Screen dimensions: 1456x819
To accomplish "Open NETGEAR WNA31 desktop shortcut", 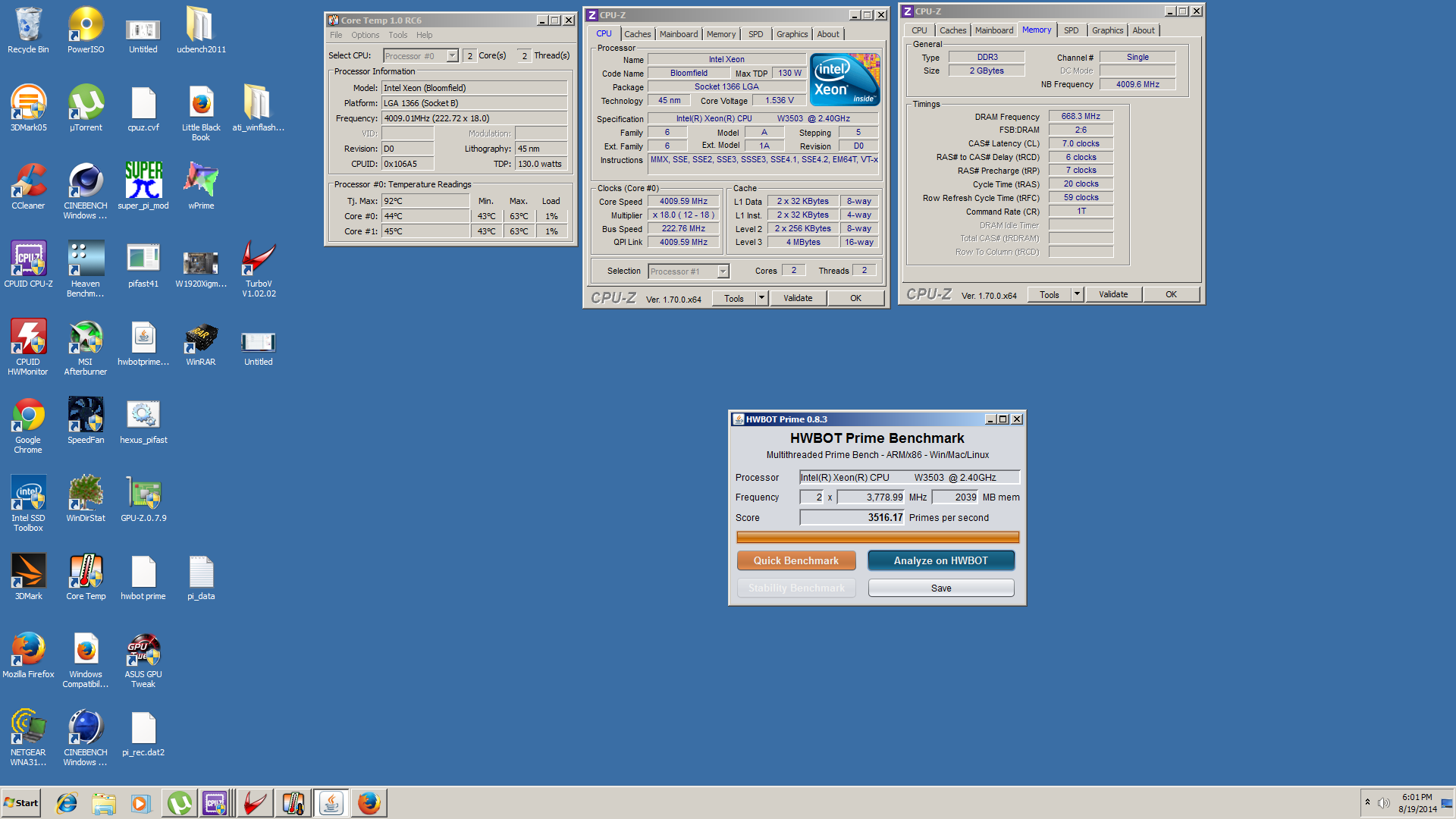I will 28,738.
